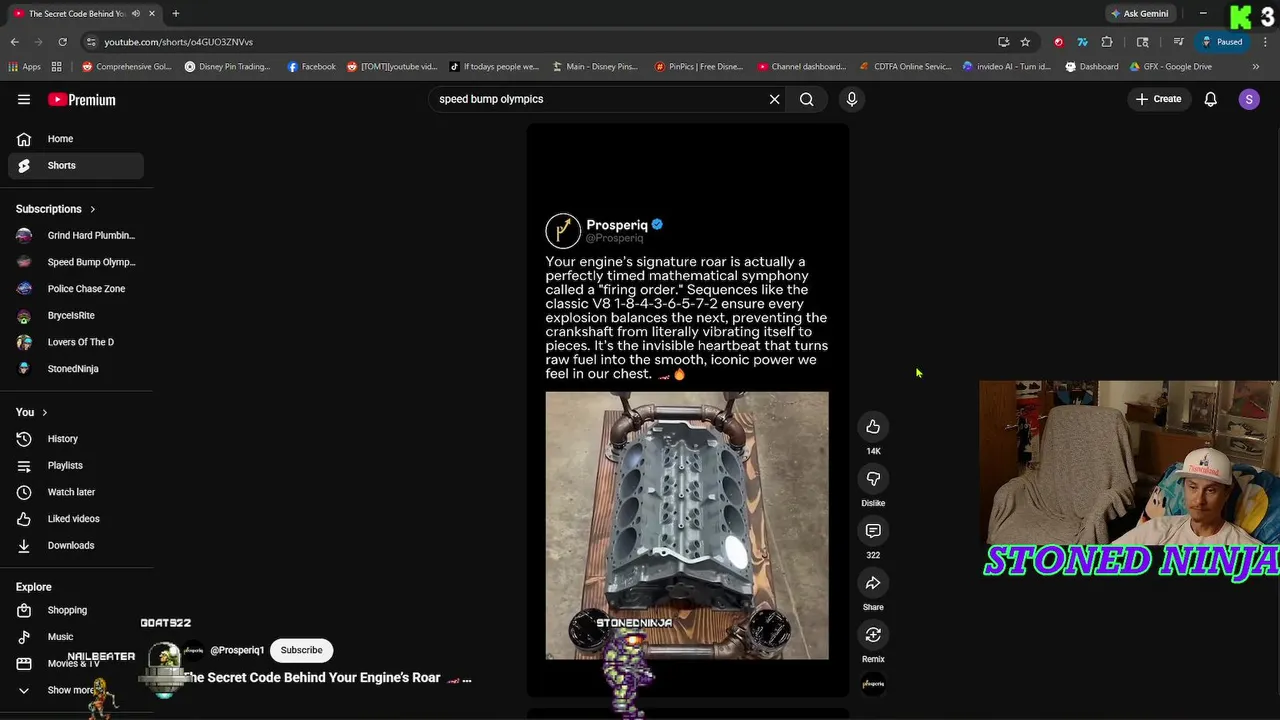The width and height of the screenshot is (1280, 720).
Task: Expand the You section chevron
Action: click(x=44, y=412)
